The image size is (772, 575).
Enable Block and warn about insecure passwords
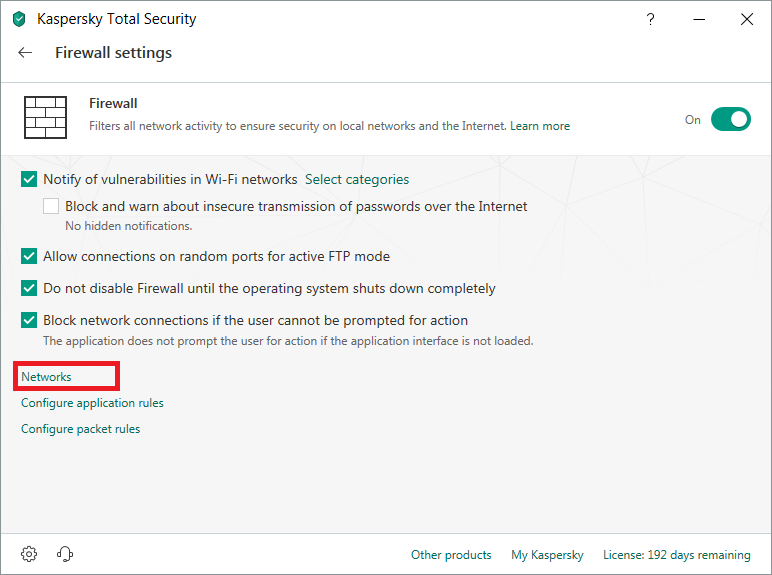coord(51,206)
